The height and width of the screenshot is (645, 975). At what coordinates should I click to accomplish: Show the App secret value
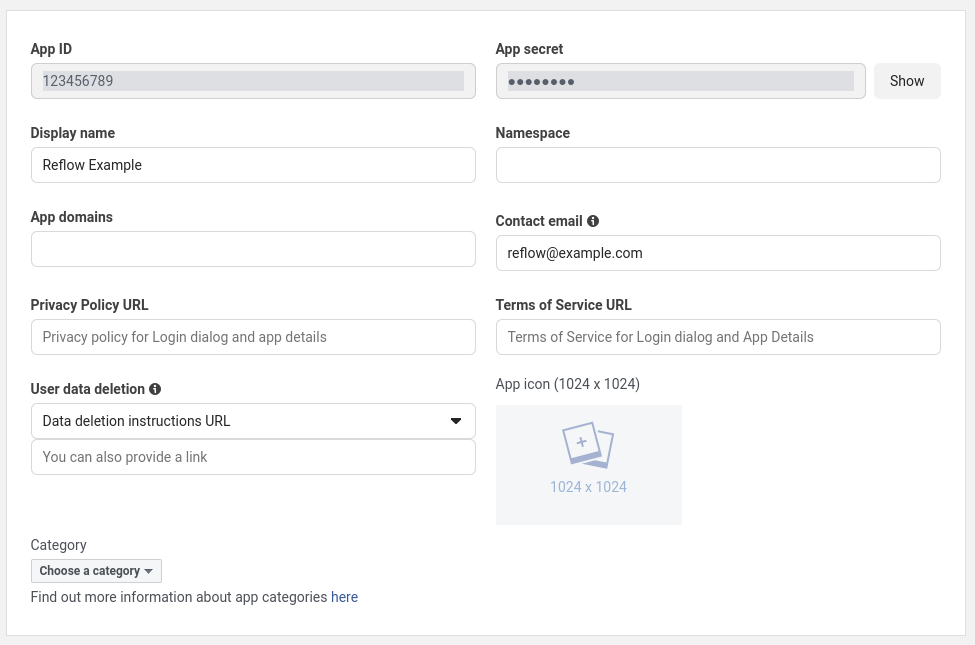tap(906, 81)
